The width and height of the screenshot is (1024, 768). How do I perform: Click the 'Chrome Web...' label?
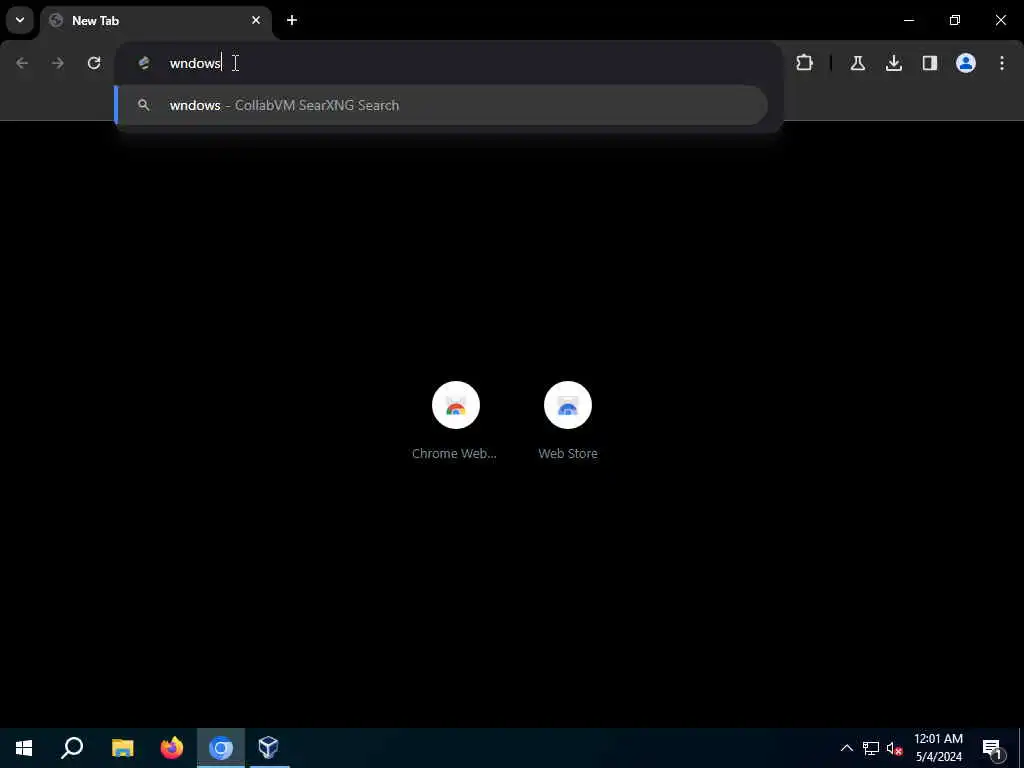coord(455,453)
